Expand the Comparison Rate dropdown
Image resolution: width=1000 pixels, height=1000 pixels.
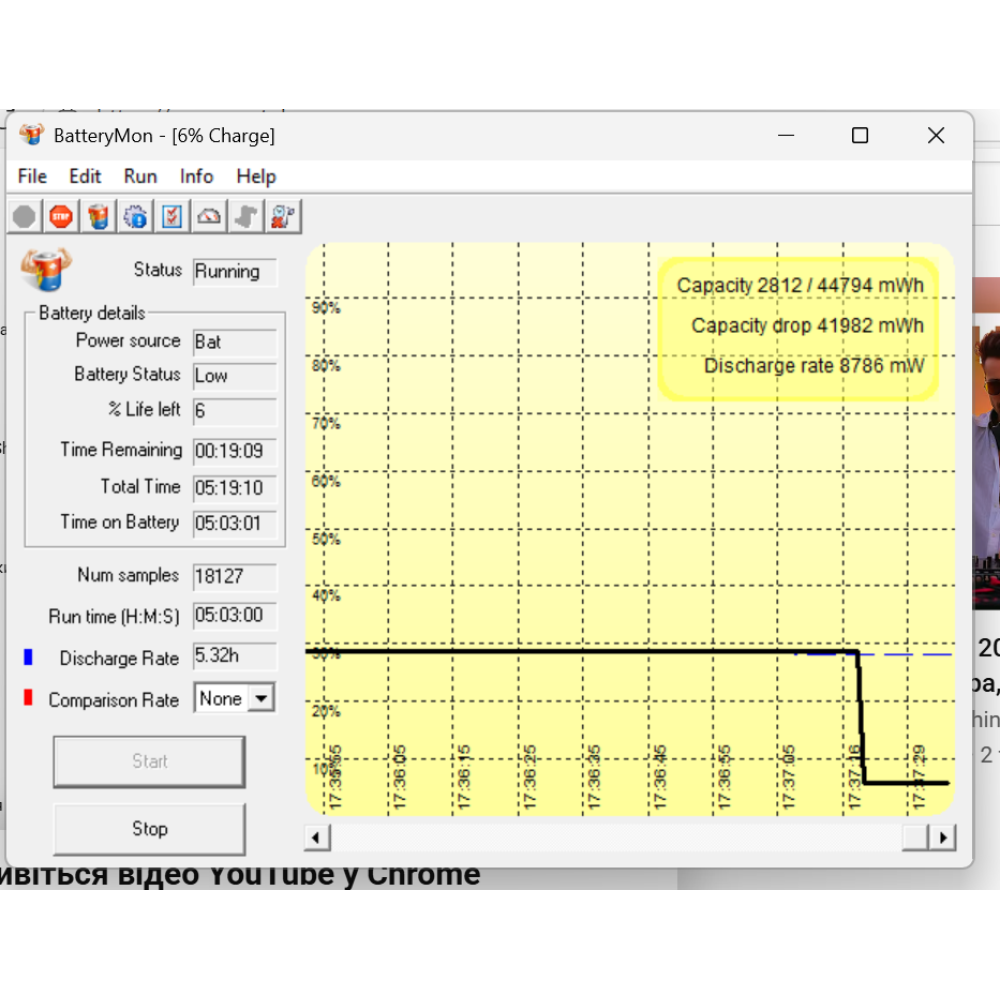coord(261,698)
